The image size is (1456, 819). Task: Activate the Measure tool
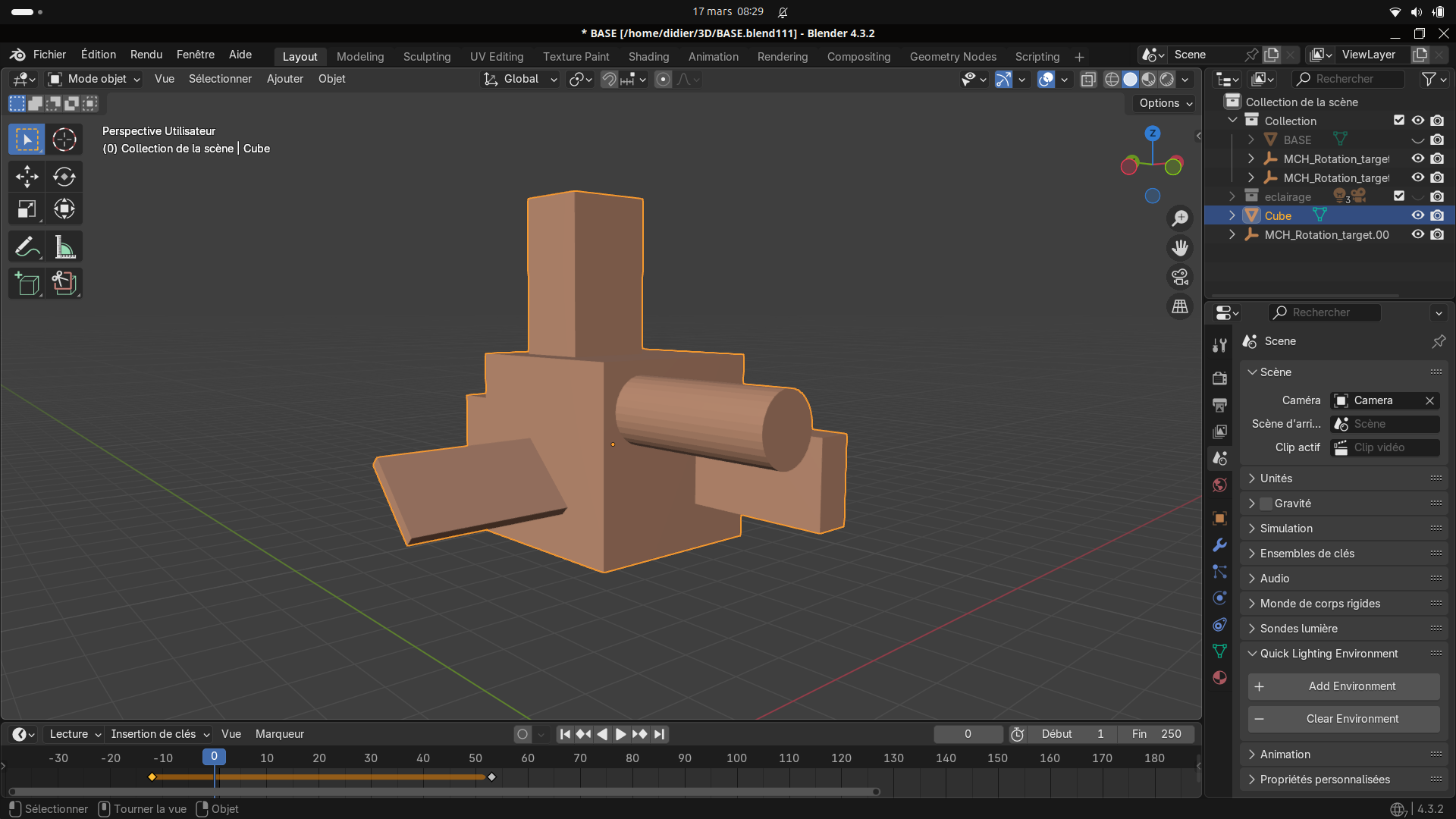pyautogui.click(x=64, y=247)
